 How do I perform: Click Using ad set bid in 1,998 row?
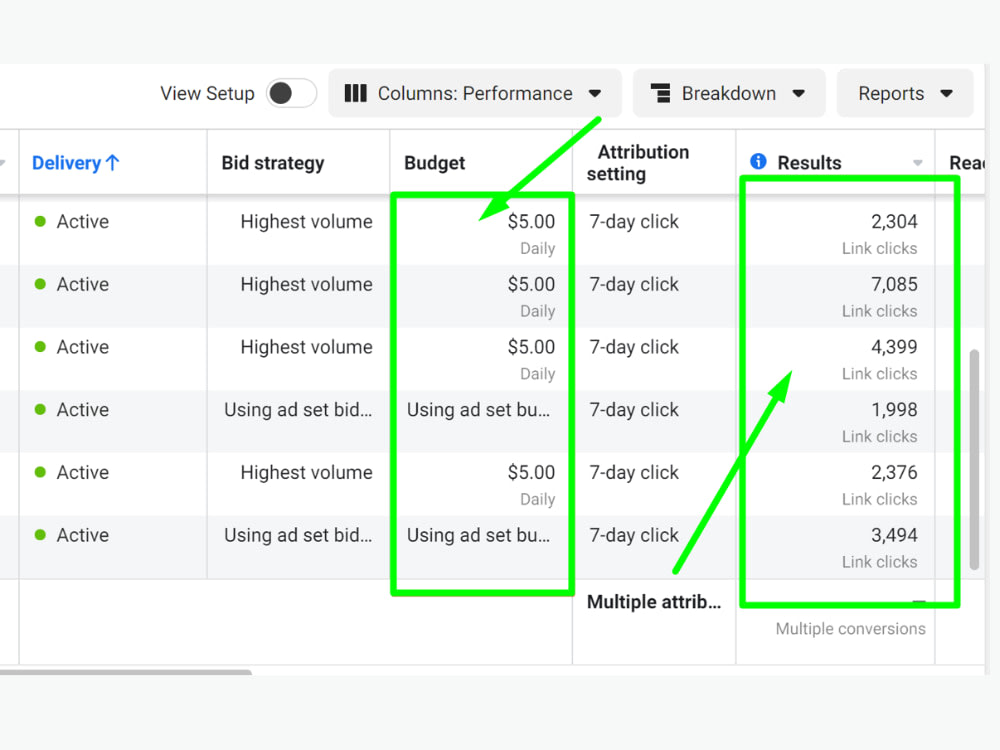(x=298, y=409)
